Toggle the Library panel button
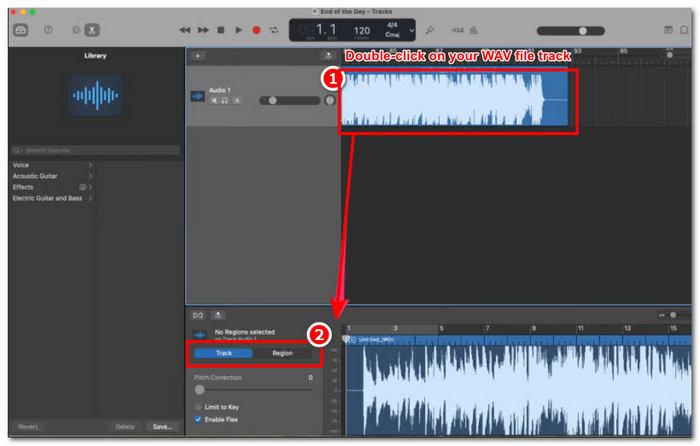 tap(21, 30)
